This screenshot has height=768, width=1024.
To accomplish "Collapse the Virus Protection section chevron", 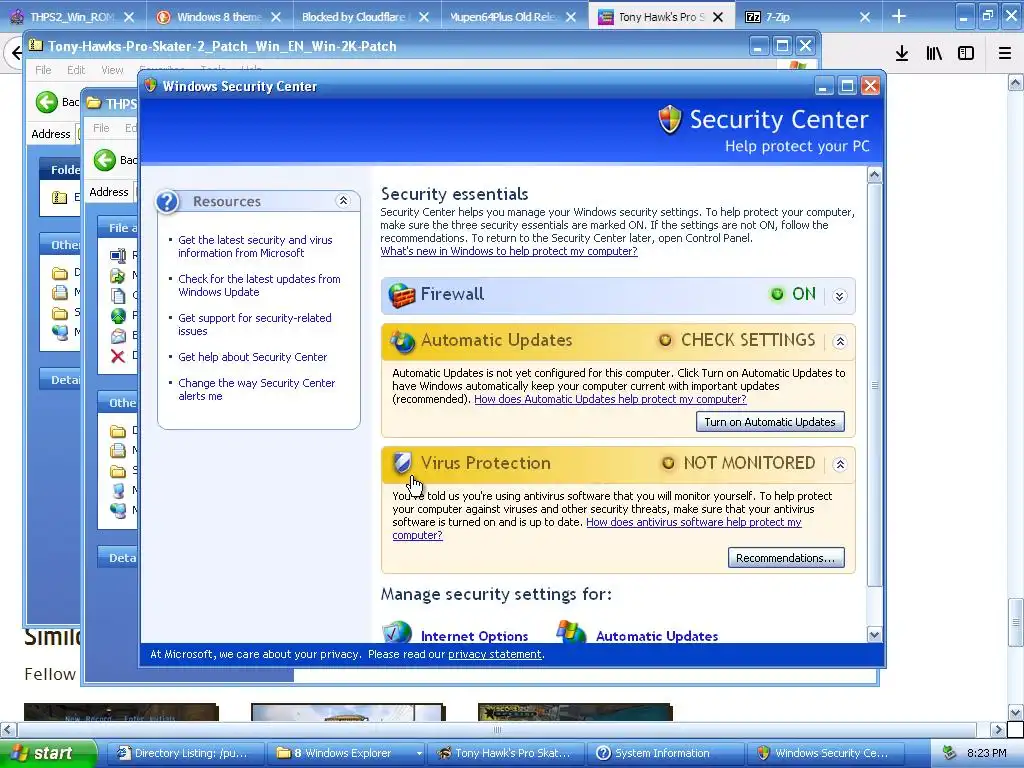I will pyautogui.click(x=840, y=464).
